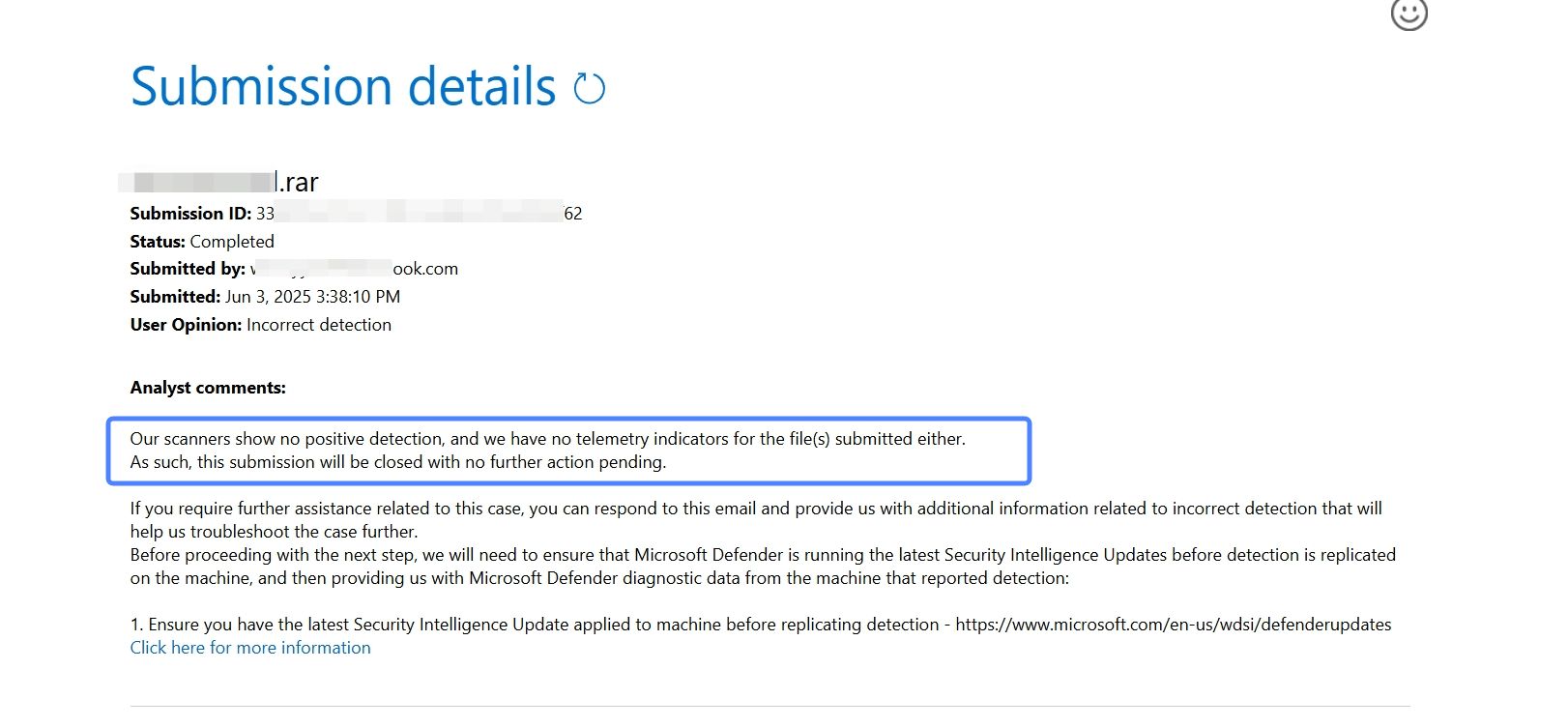The height and width of the screenshot is (728, 1568).
Task: Select the submitted .rar file name
Action: coord(219,182)
